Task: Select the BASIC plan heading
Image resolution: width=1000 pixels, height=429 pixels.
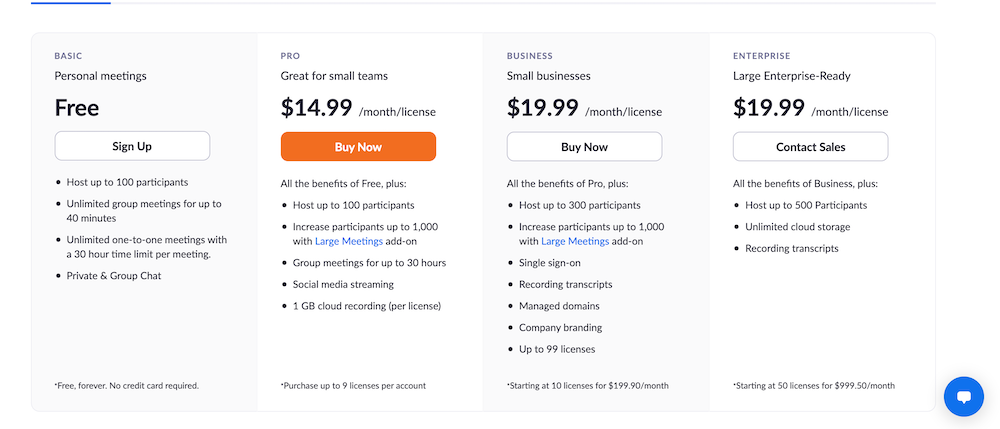Action: 68,56
